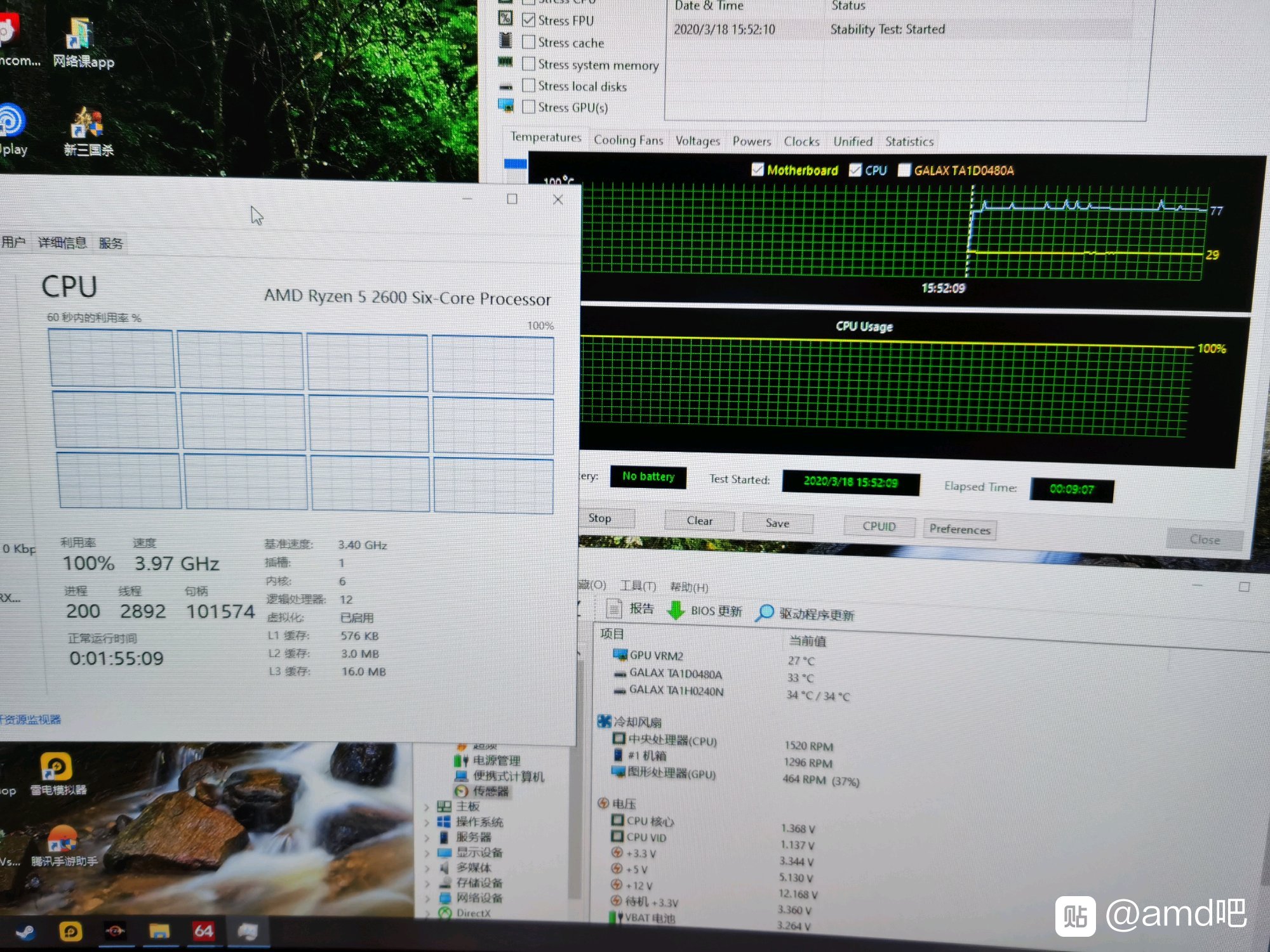Expand the 存储设备 tree node
This screenshot has width=1270, height=952.
(427, 883)
